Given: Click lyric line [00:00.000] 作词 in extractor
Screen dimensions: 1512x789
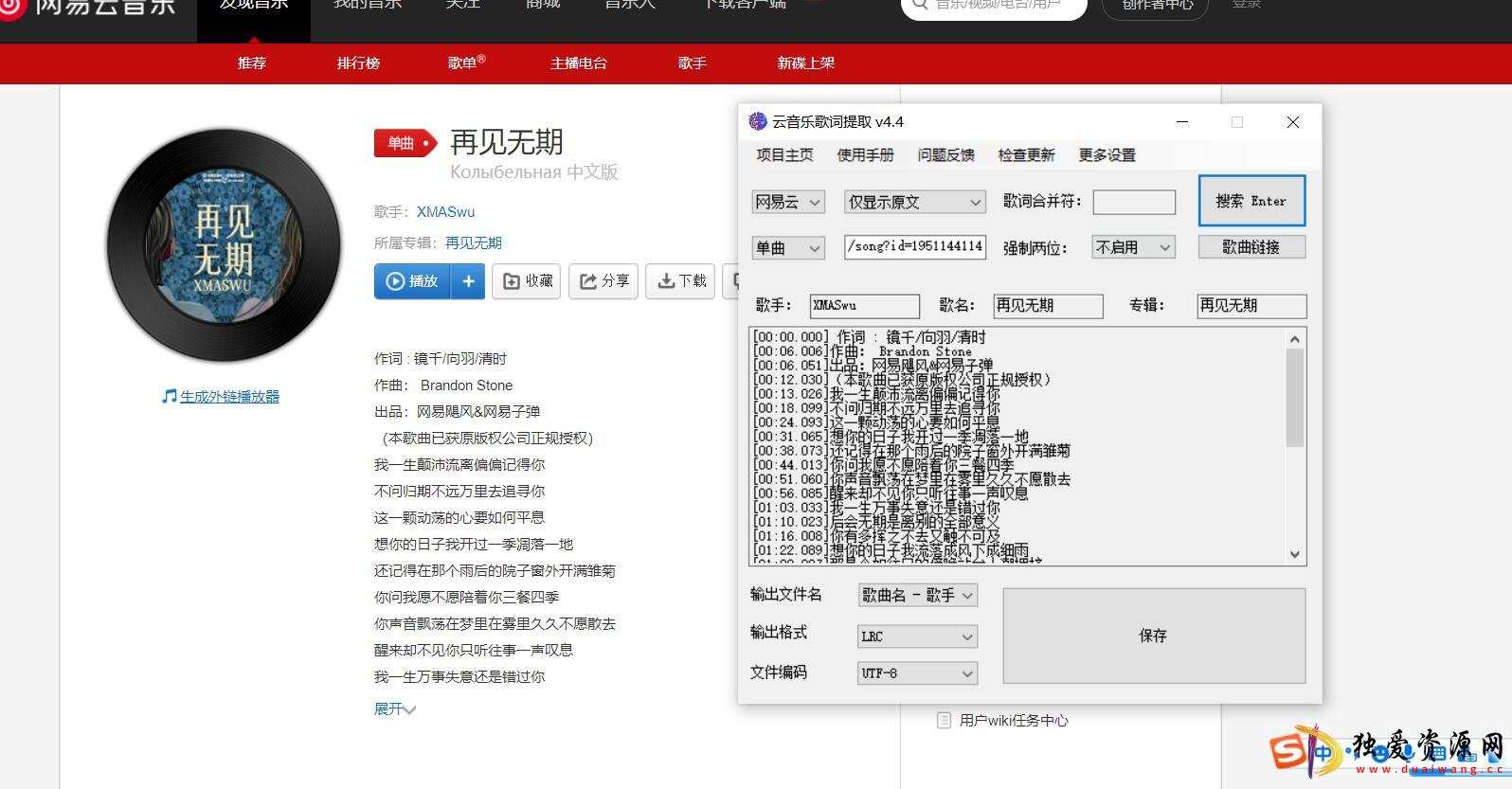Looking at the screenshot, I should click(869, 337).
